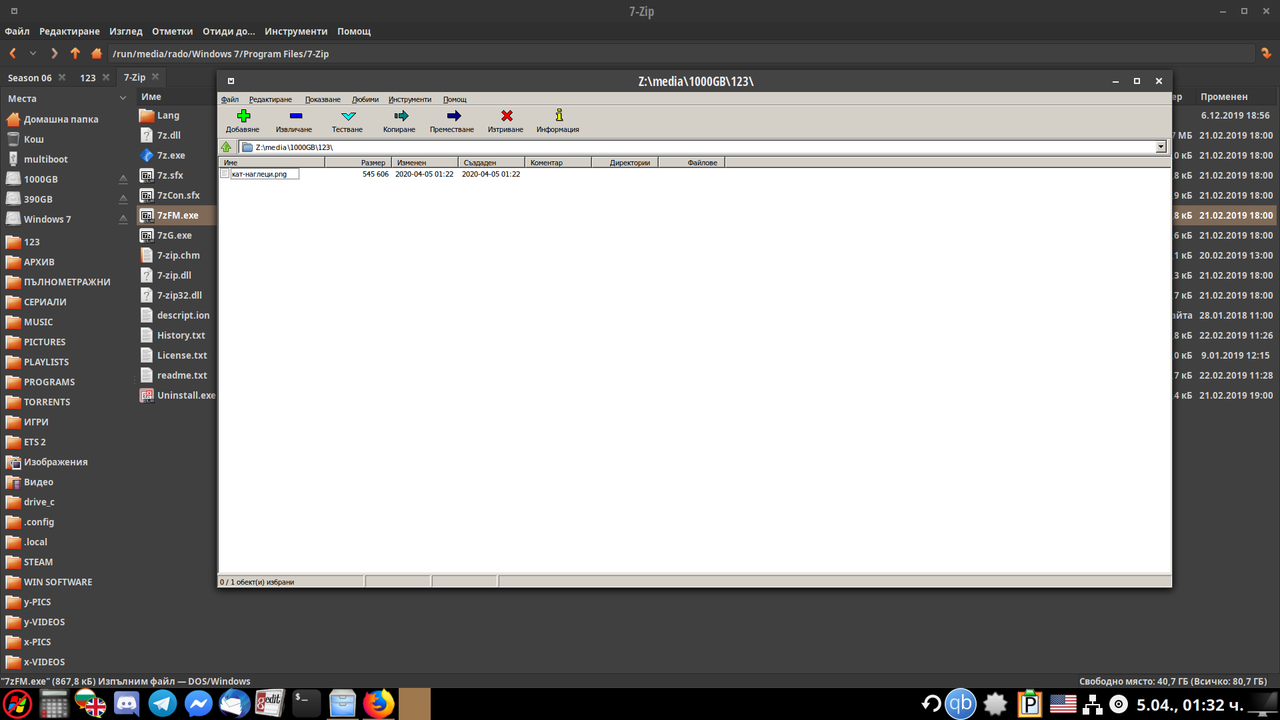Click the Тестване (Test) icon
1280x720 pixels.
[348, 116]
